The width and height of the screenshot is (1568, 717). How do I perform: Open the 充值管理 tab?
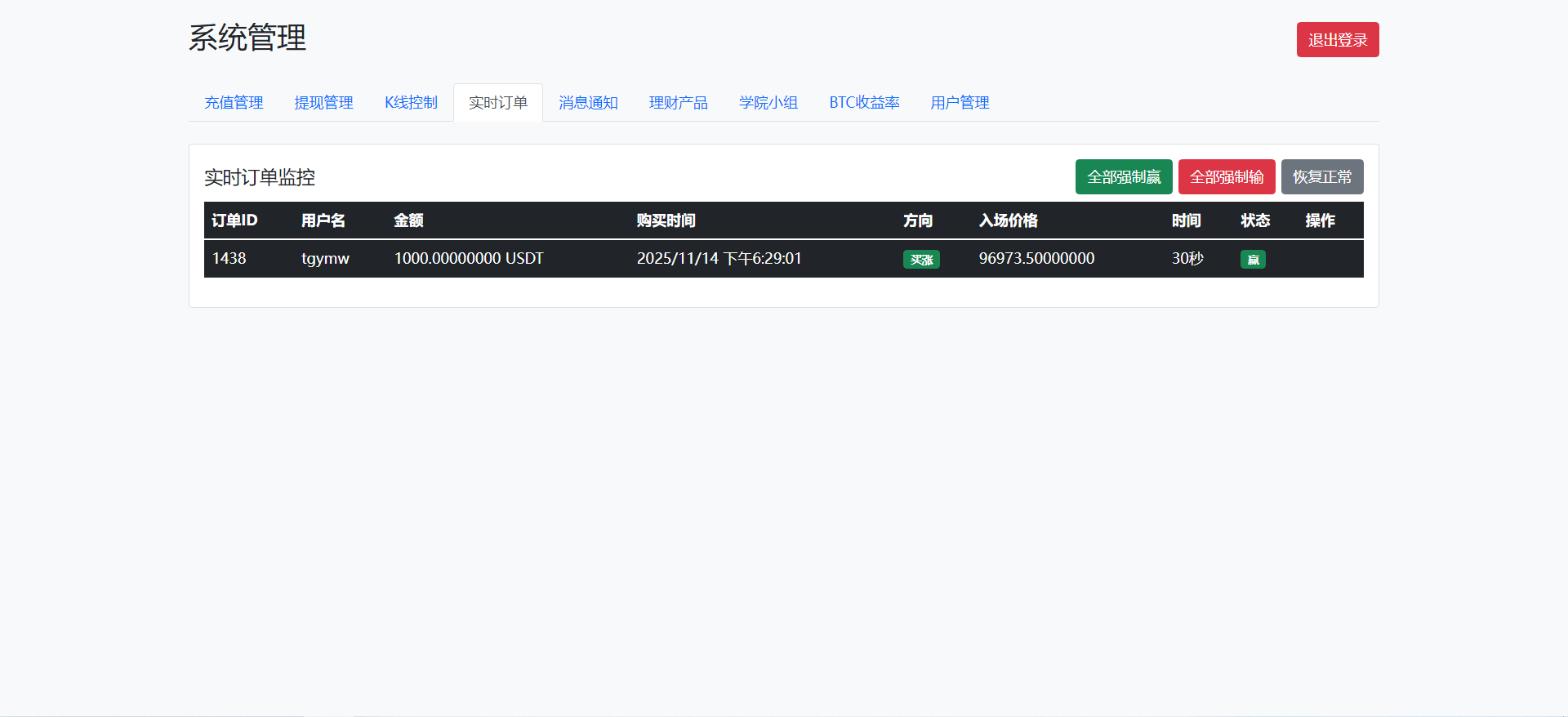(234, 103)
